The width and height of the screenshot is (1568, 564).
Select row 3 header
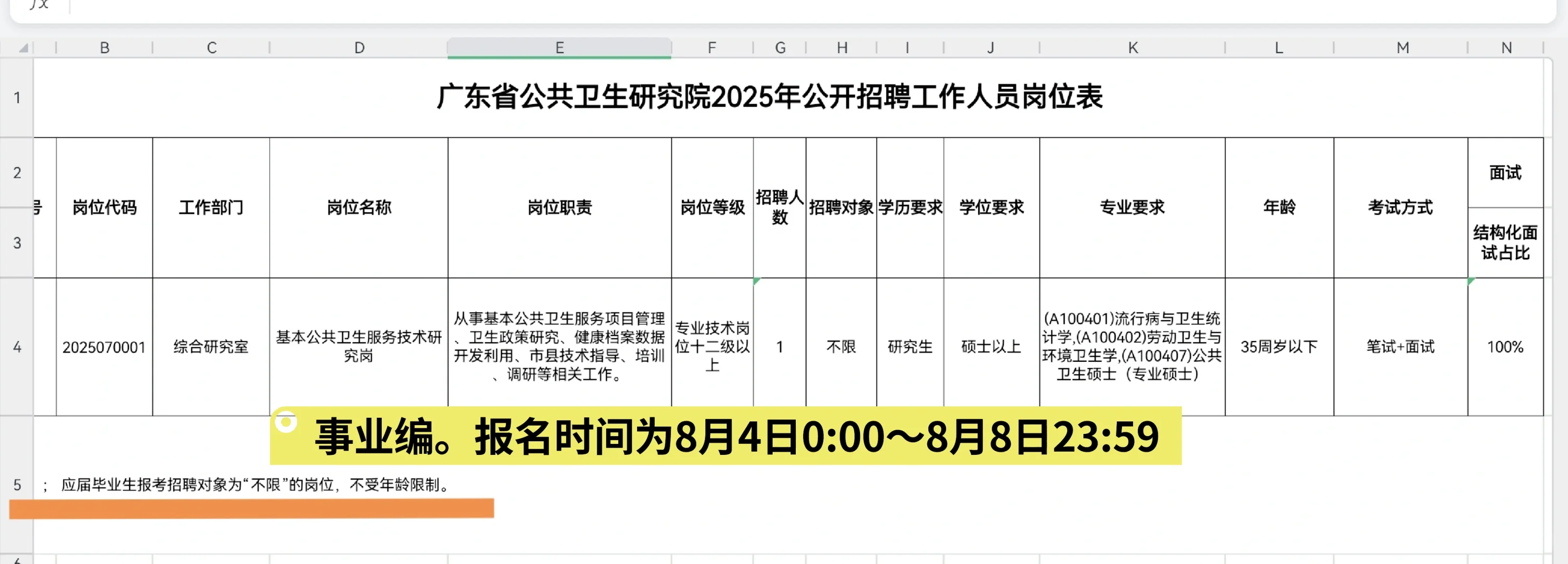tap(17, 242)
